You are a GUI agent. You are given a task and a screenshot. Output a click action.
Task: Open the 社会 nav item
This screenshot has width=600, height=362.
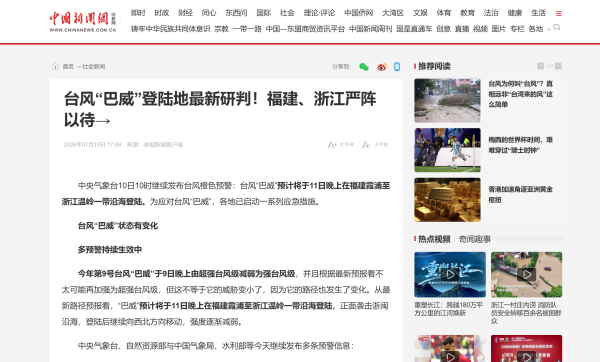(287, 13)
